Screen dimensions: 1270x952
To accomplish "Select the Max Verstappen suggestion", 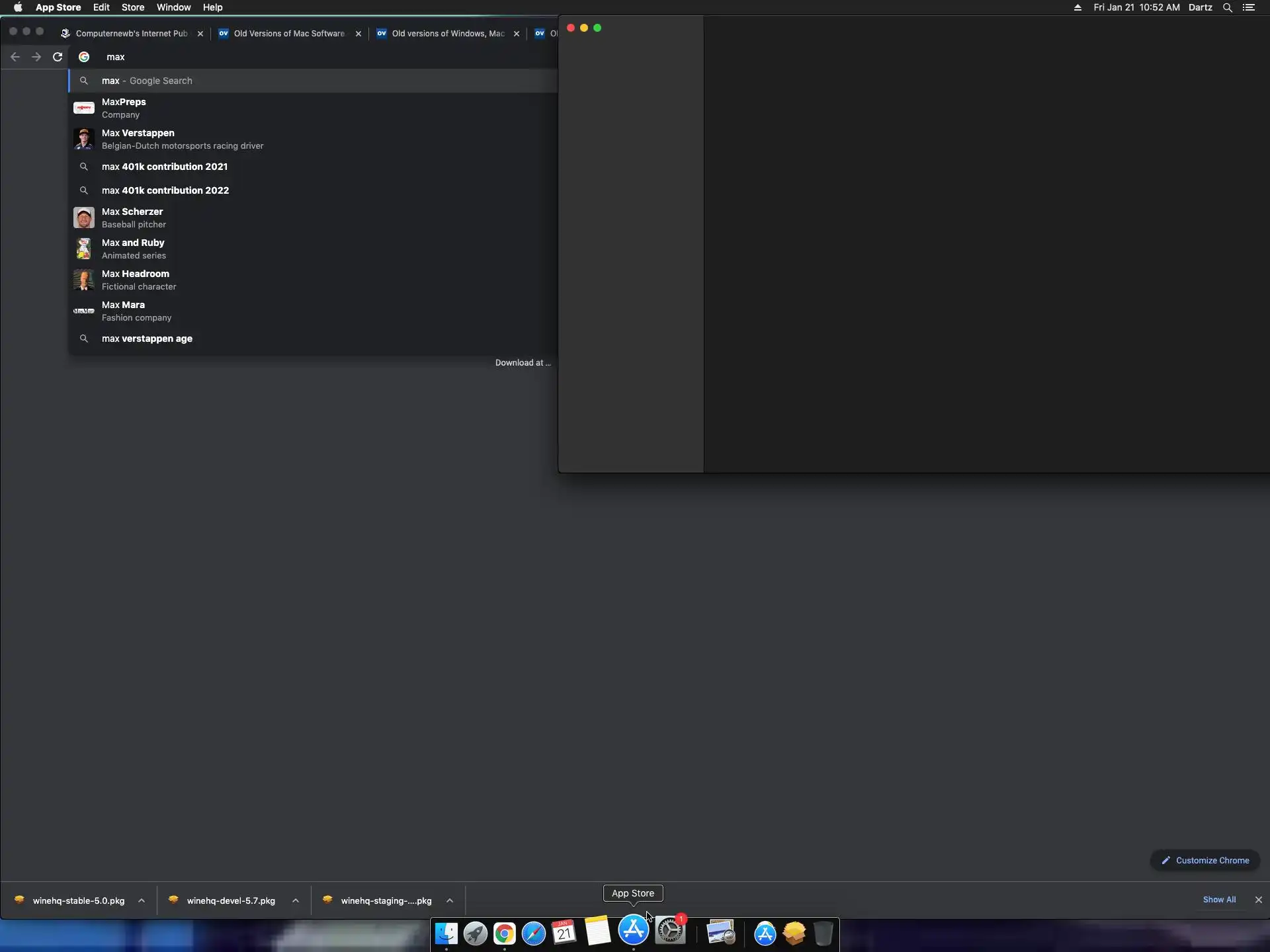I will (x=138, y=139).
